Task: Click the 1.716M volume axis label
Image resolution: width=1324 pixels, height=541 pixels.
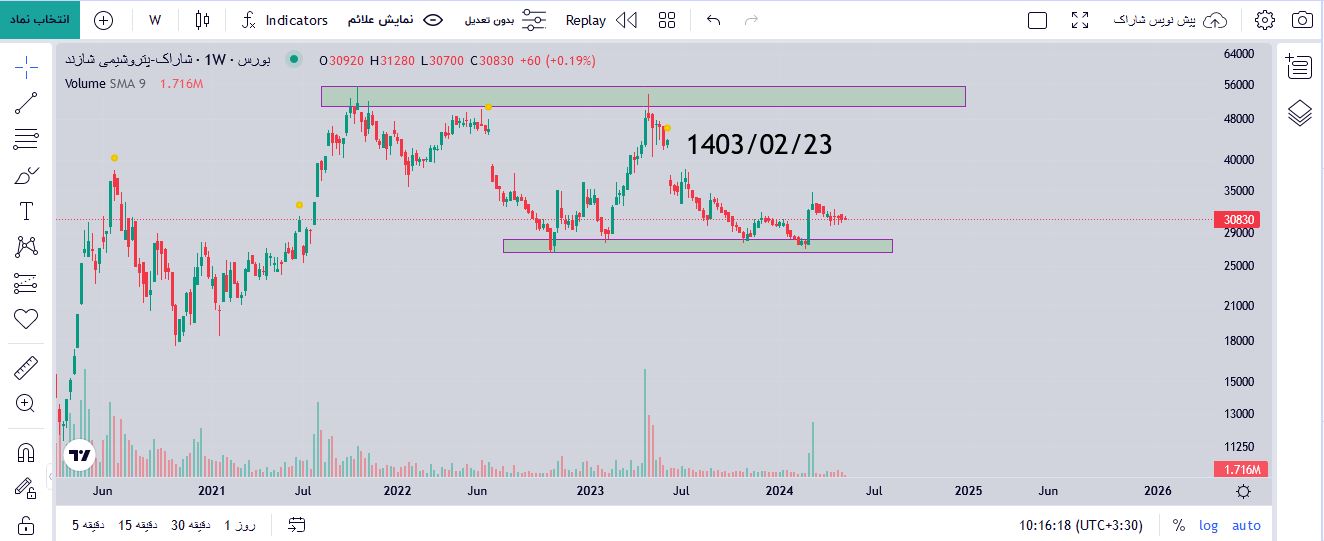Action: [x=1240, y=469]
